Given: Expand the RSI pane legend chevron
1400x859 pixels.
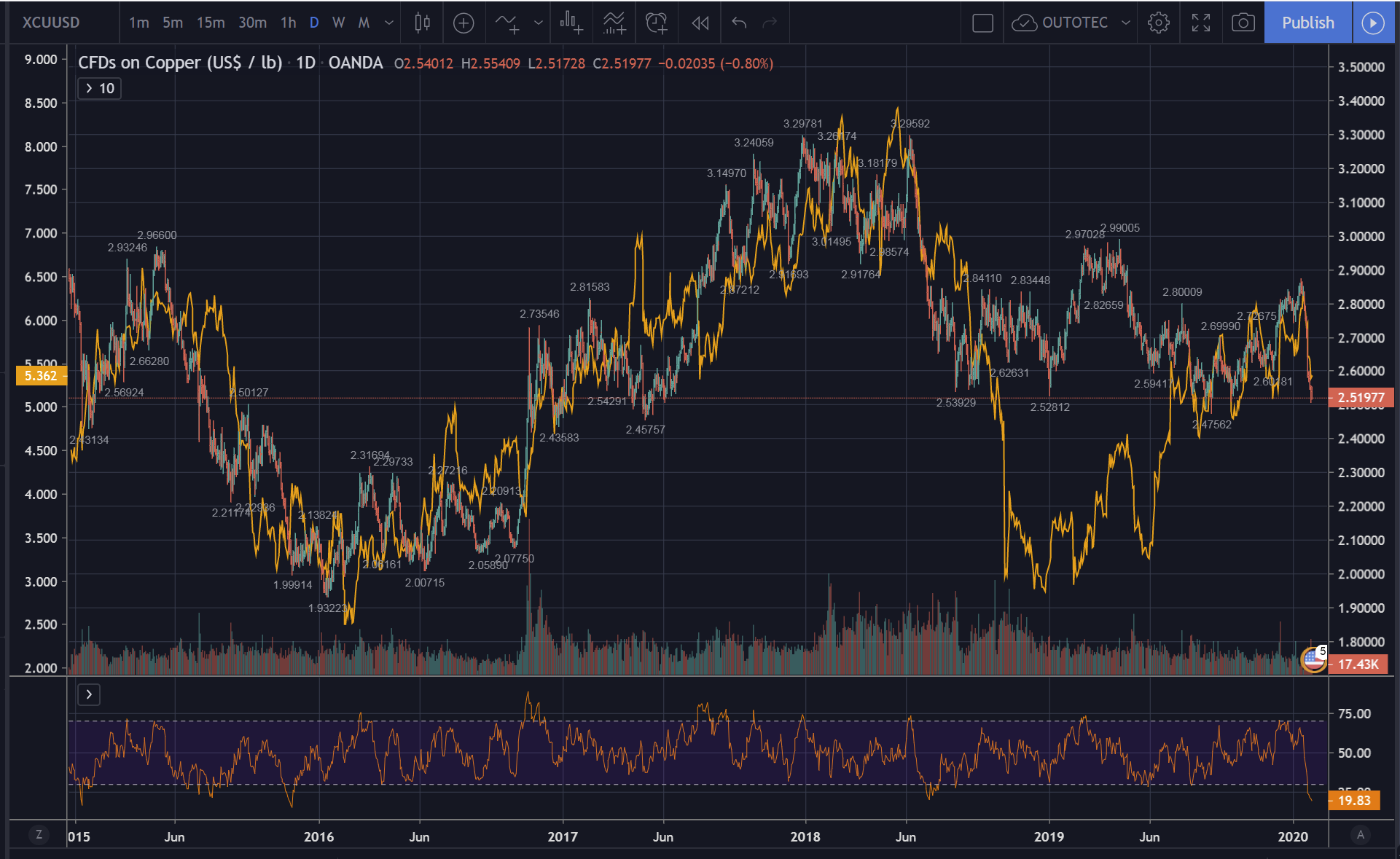Looking at the screenshot, I should click(x=89, y=694).
